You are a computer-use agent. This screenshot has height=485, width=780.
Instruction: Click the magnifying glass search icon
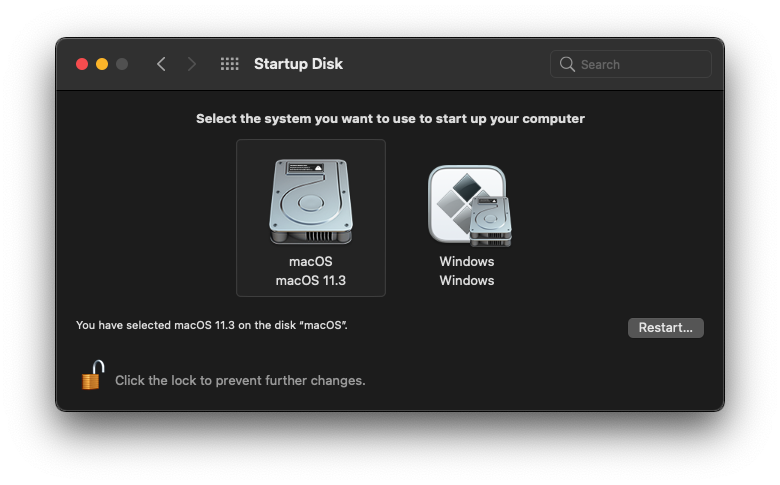pyautogui.click(x=568, y=64)
